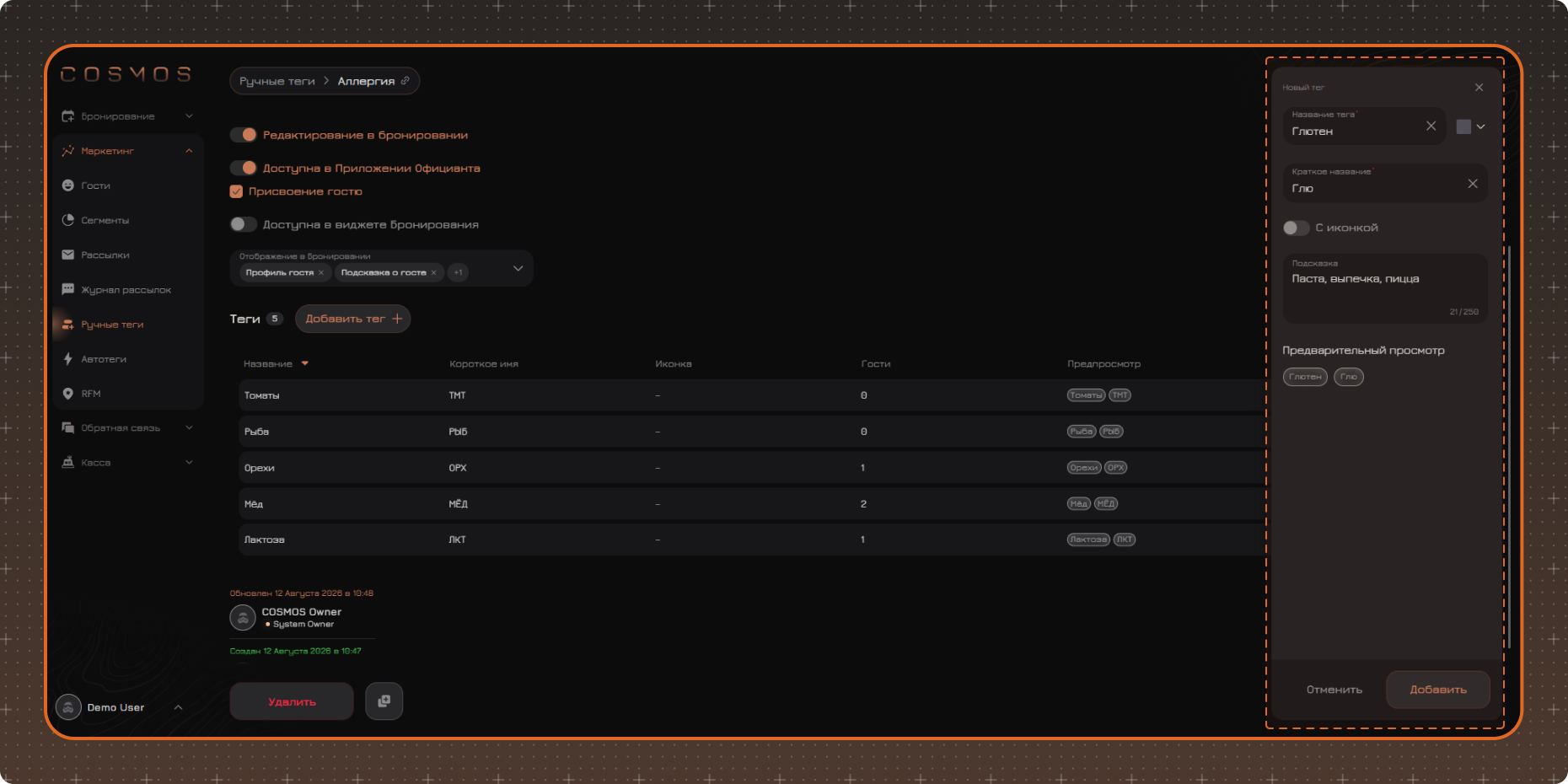Click the duplicate icon next to Удалить
Image resolution: width=1568 pixels, height=784 pixels.
pyautogui.click(x=384, y=701)
